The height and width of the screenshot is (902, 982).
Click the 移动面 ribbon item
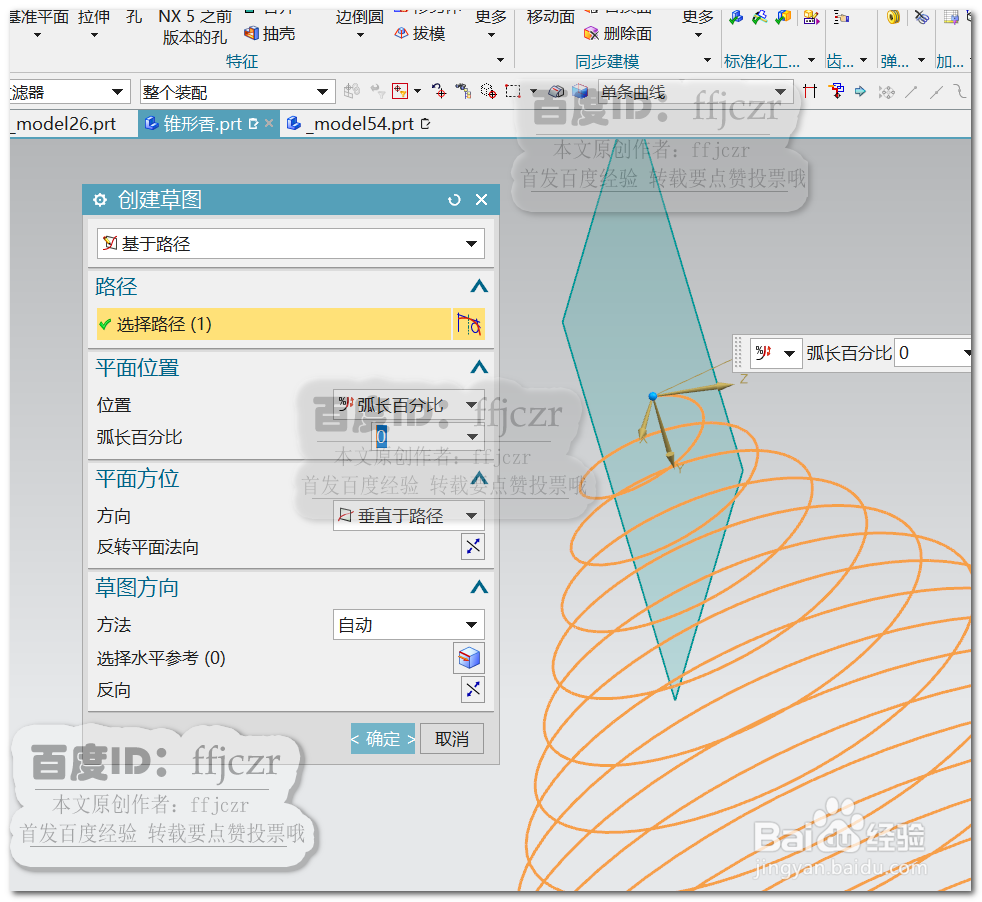point(550,18)
